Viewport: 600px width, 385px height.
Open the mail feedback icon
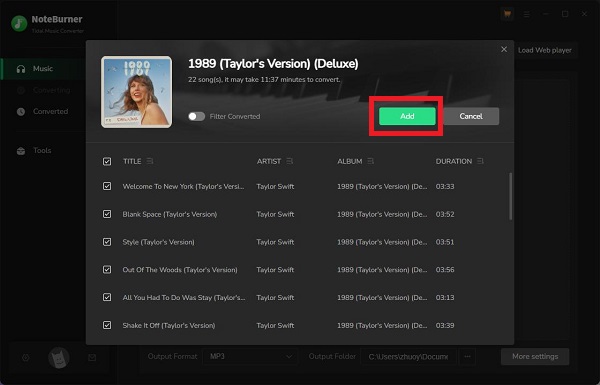92,357
